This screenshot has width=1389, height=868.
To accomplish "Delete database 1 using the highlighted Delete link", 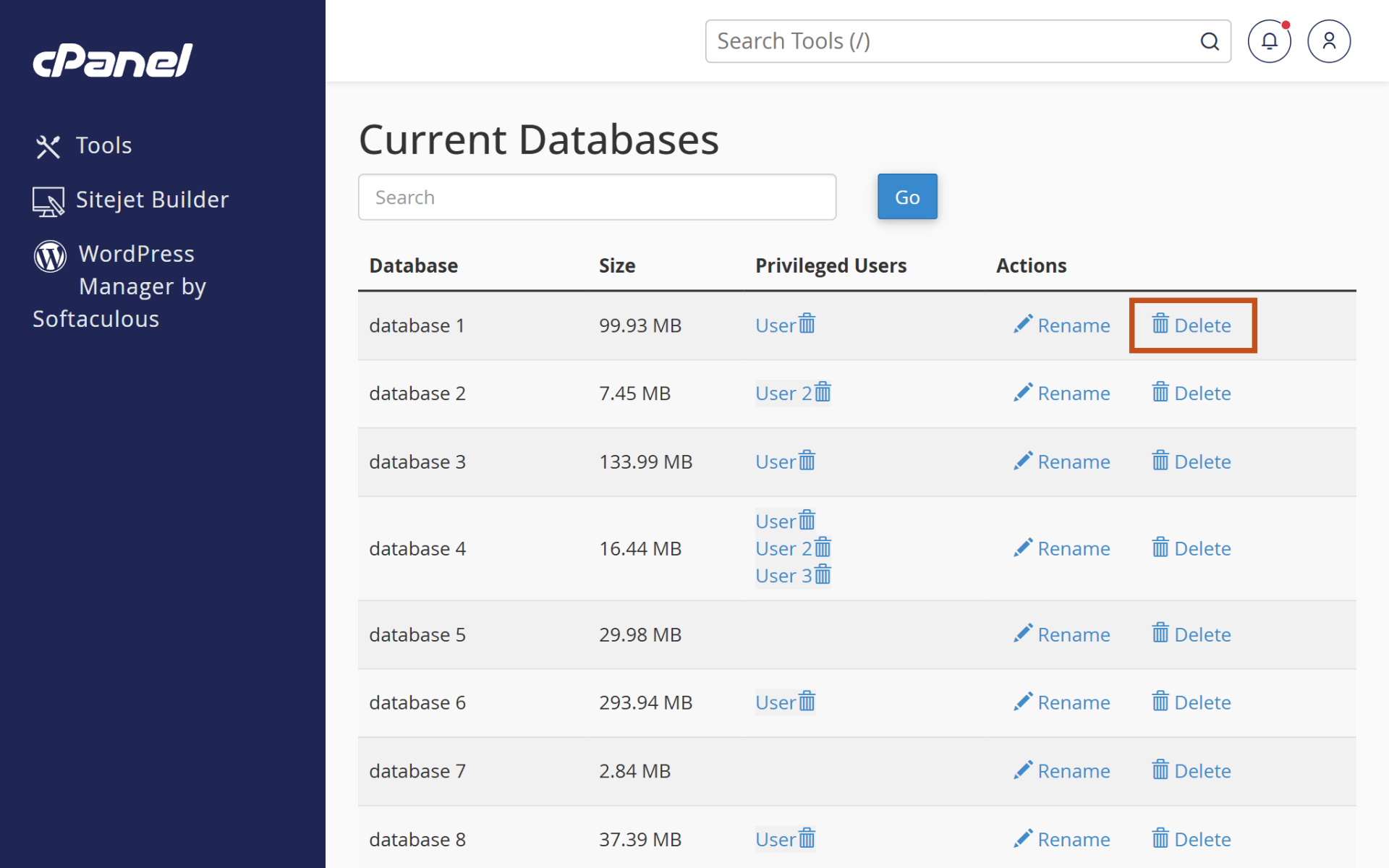I will [1192, 325].
